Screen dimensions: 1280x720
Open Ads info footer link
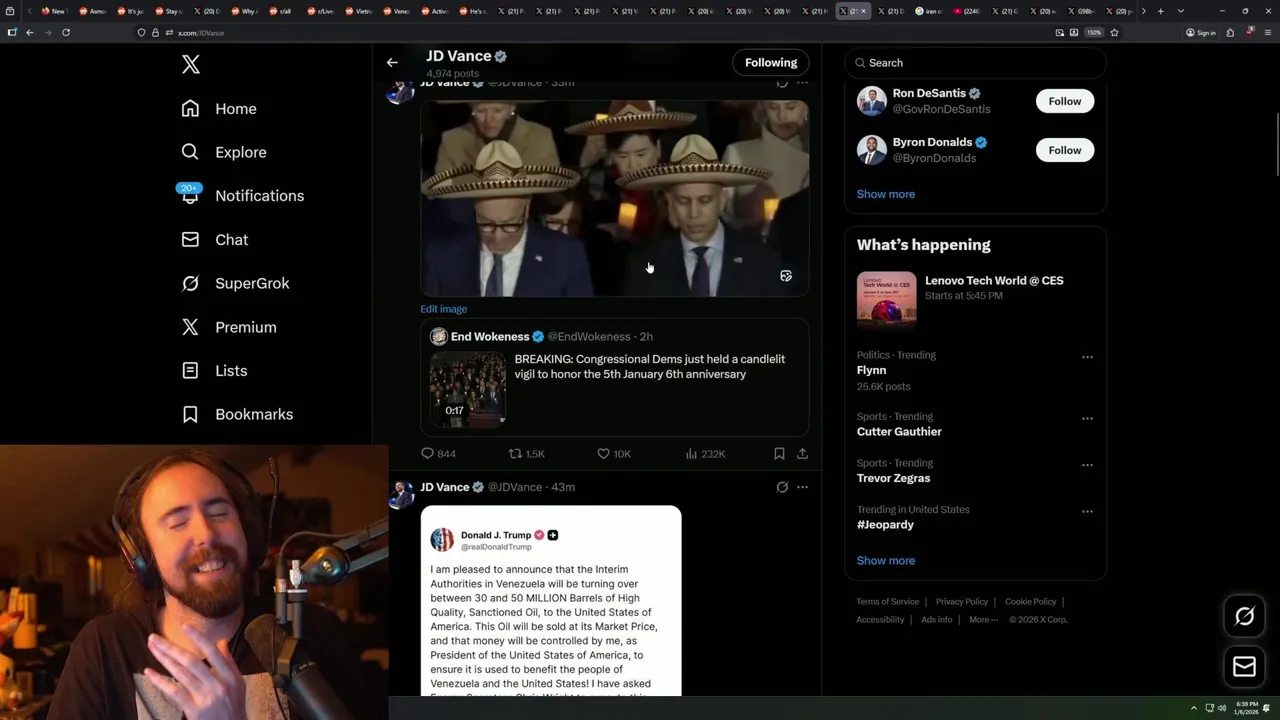pos(936,620)
